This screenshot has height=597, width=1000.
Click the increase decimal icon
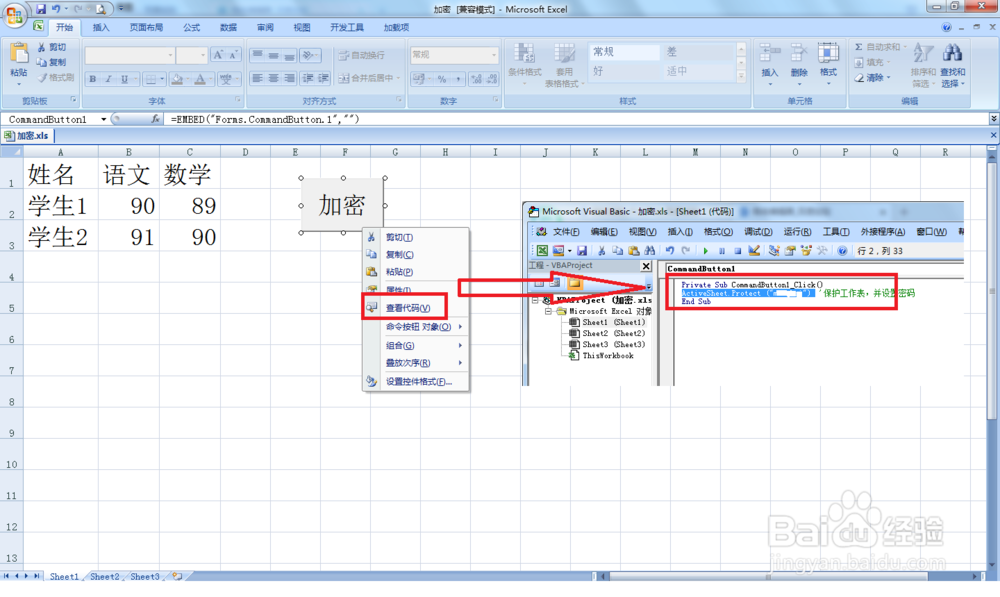click(x=476, y=79)
